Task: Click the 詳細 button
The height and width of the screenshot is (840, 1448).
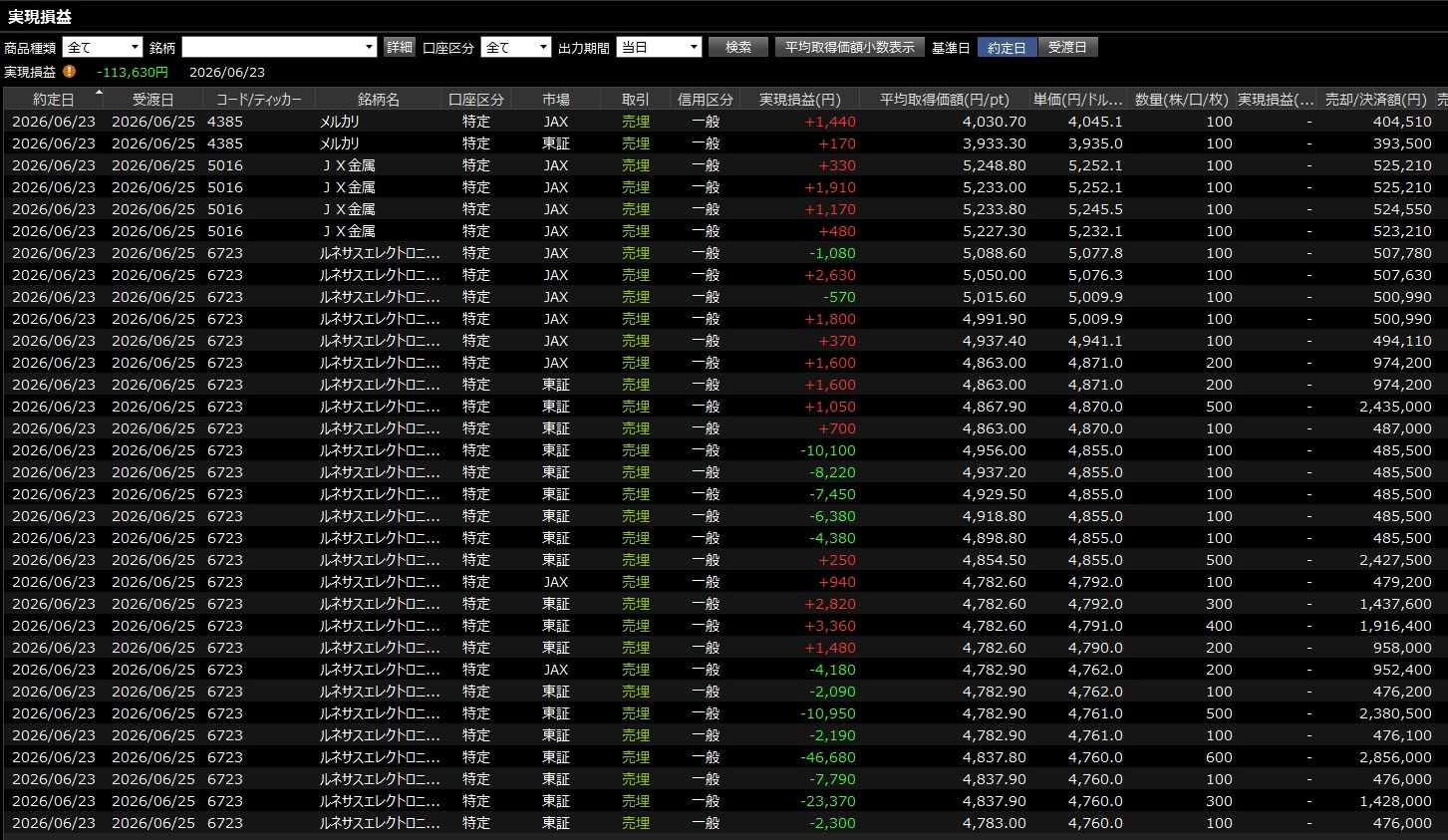Action: coord(399,47)
